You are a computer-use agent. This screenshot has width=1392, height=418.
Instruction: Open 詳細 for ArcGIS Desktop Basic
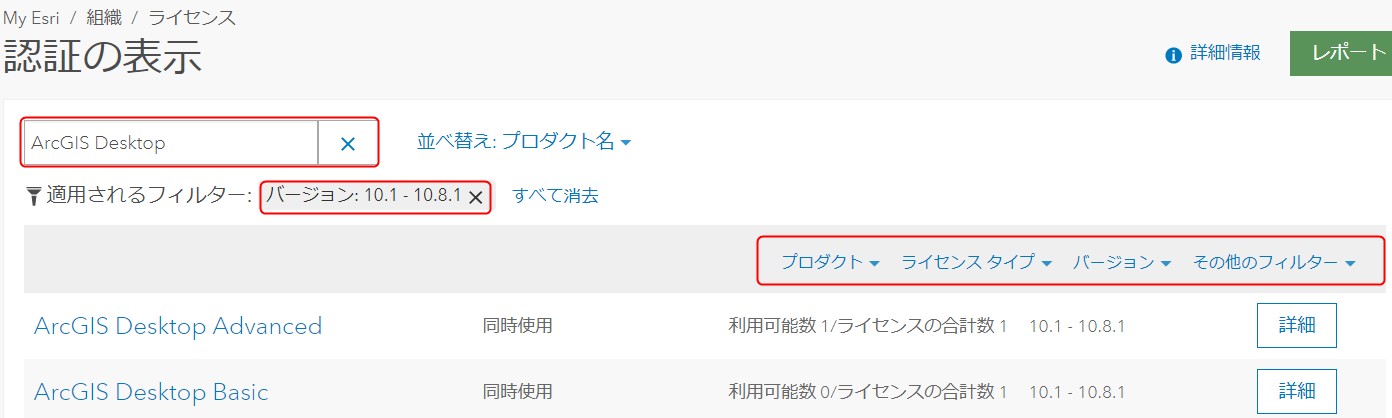click(x=1297, y=391)
